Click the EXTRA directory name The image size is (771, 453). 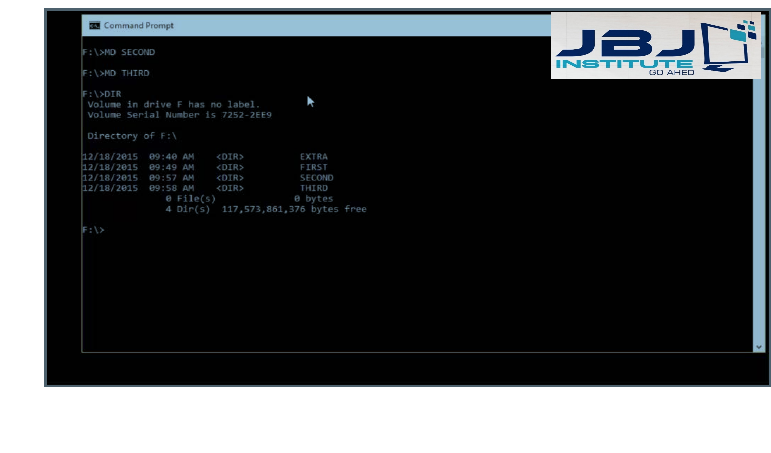click(x=314, y=156)
